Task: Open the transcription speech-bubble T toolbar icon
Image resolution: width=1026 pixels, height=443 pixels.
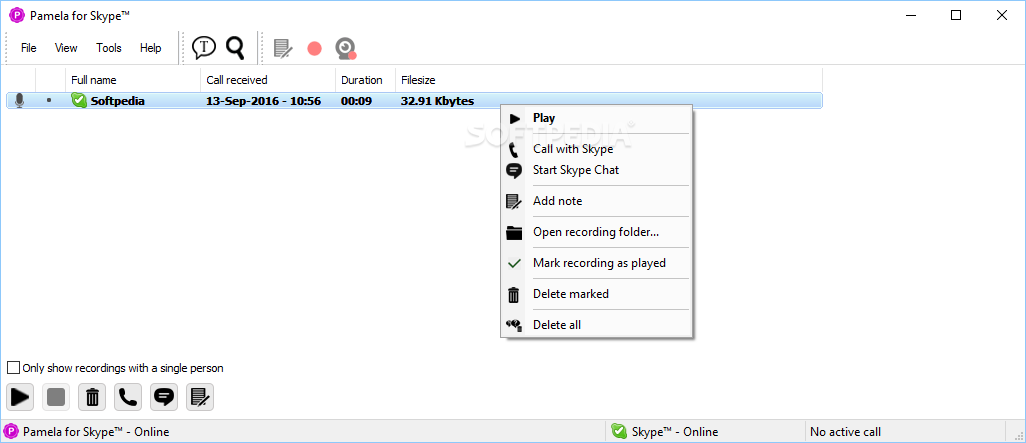Action: click(203, 47)
